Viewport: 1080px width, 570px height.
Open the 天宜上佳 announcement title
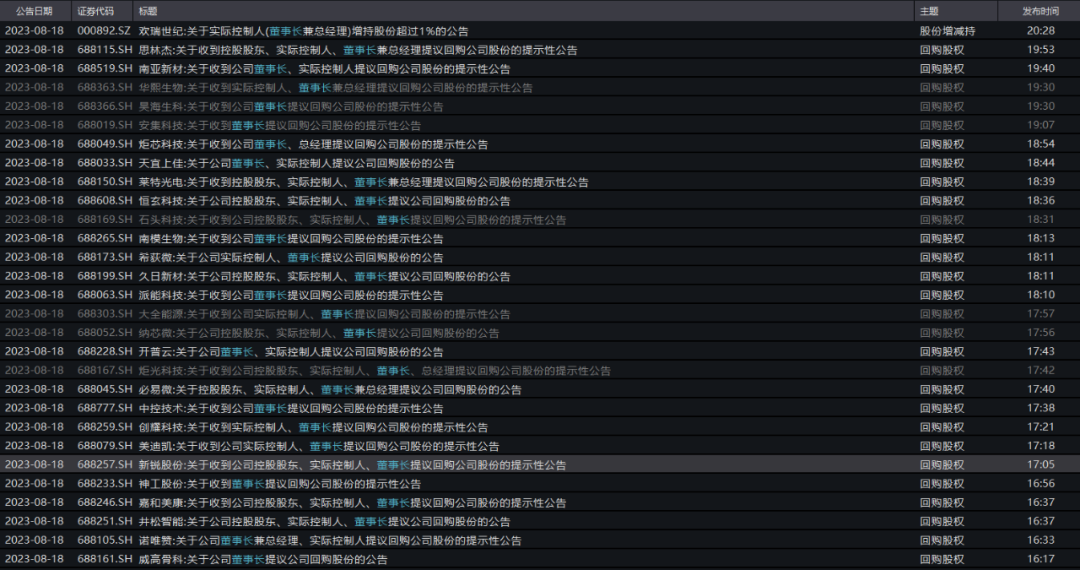296,163
